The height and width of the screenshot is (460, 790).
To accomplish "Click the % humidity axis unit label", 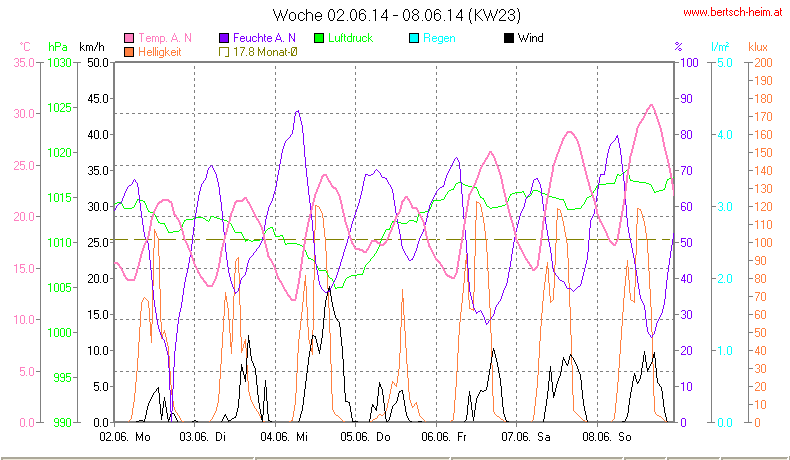I will (679, 47).
